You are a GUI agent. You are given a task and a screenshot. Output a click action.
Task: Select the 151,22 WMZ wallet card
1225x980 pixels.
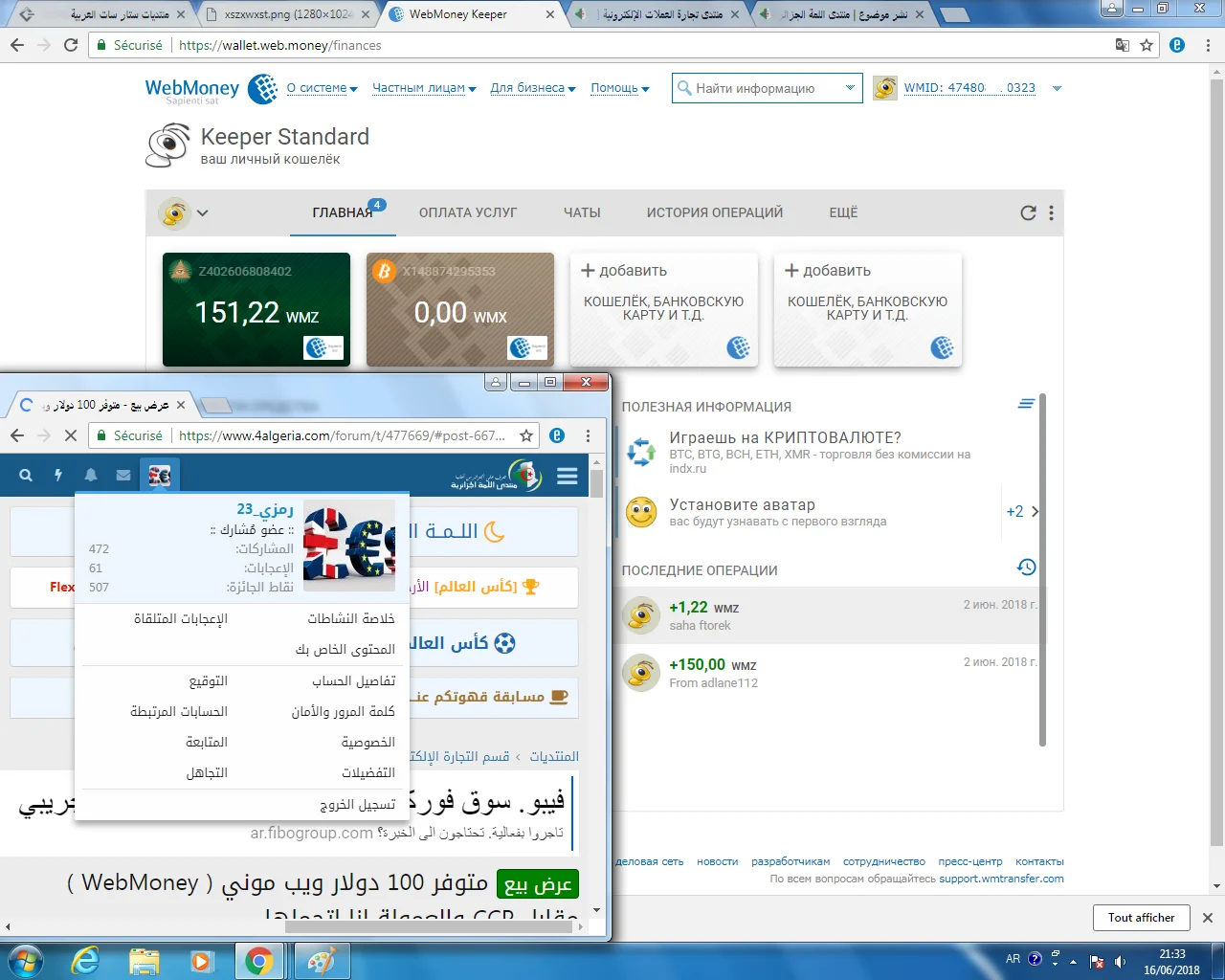click(x=256, y=309)
